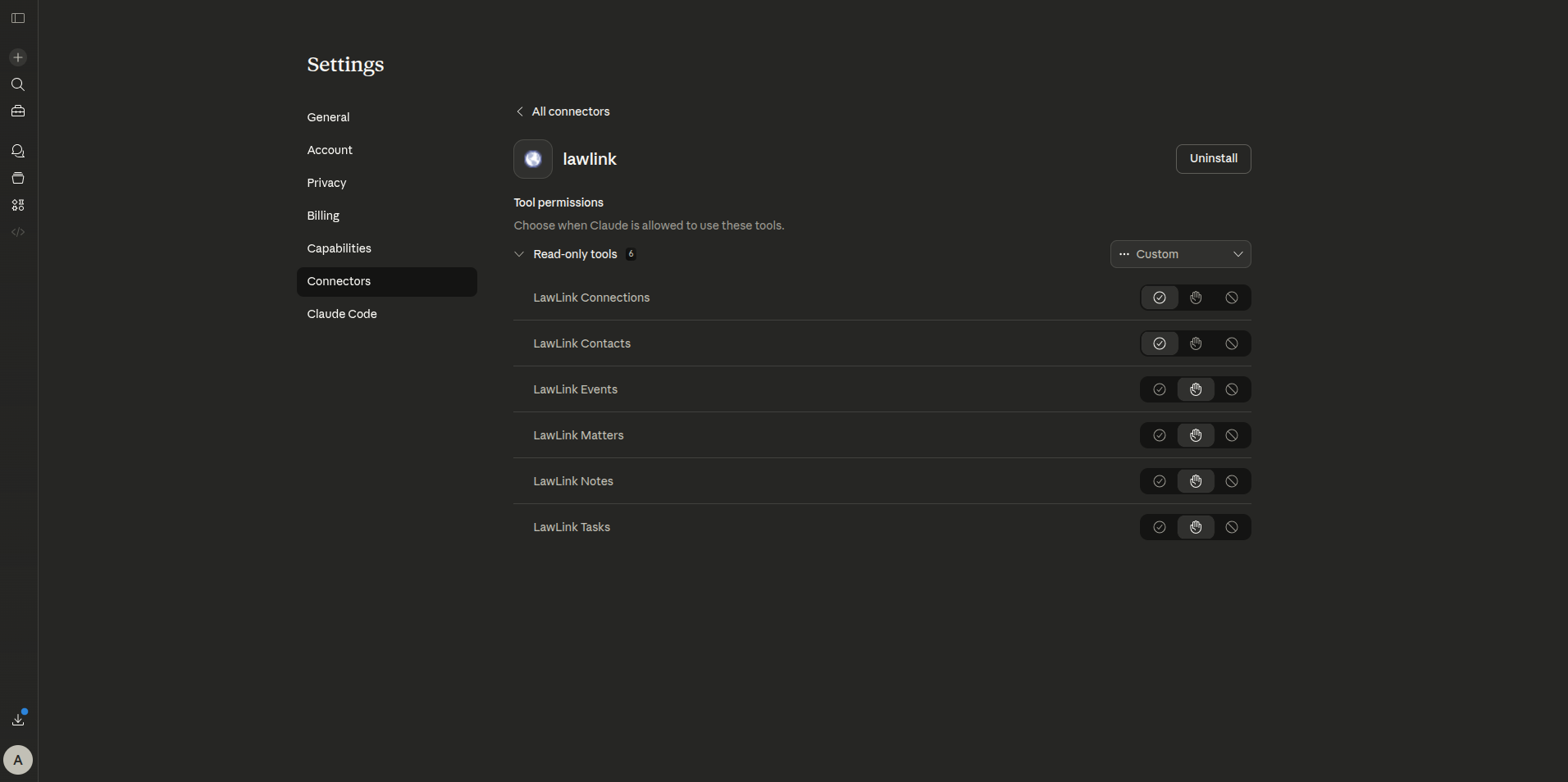Collapse the Read-only tools section
1568x782 pixels.
click(519, 254)
